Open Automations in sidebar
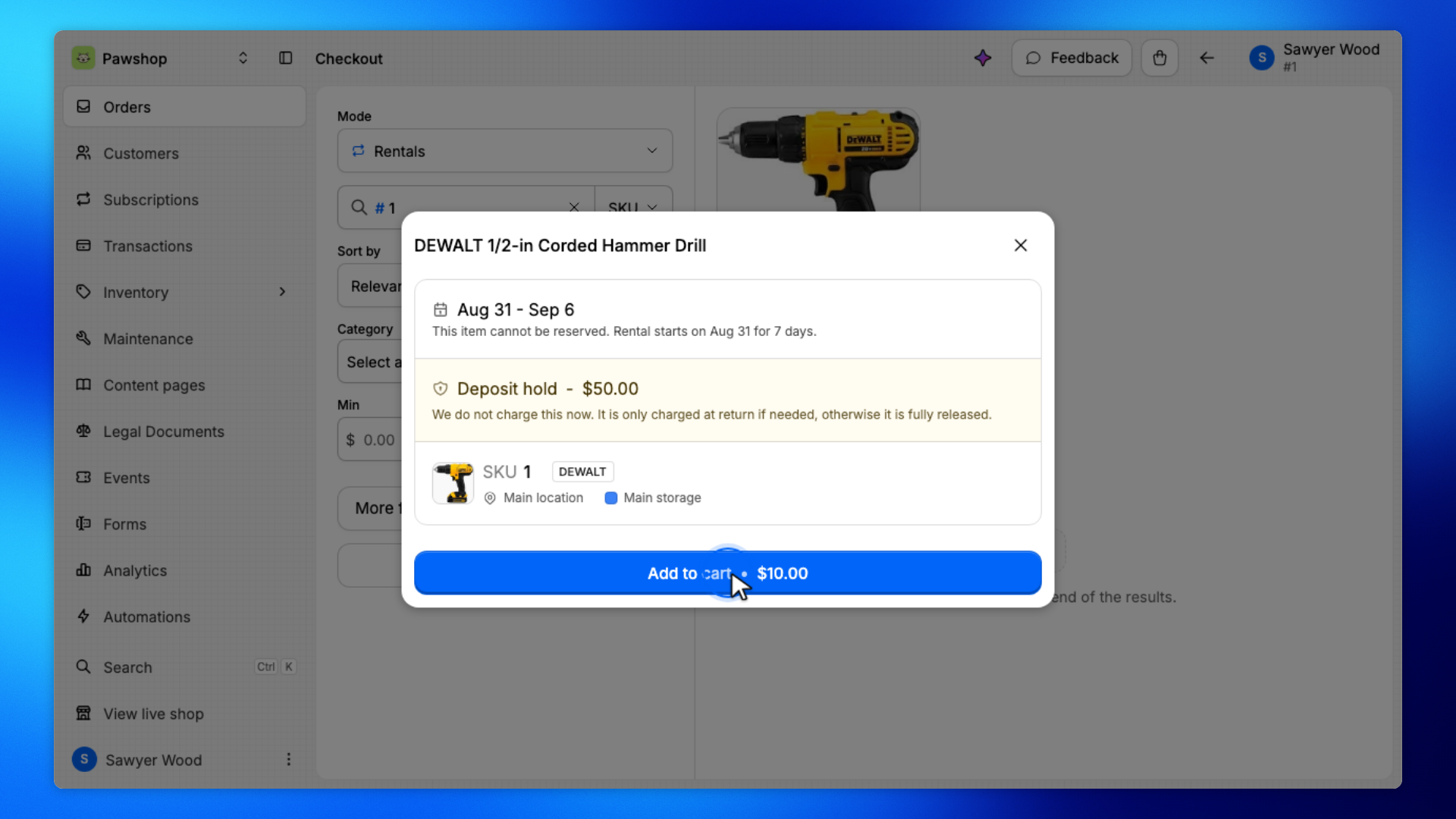 [x=184, y=617]
